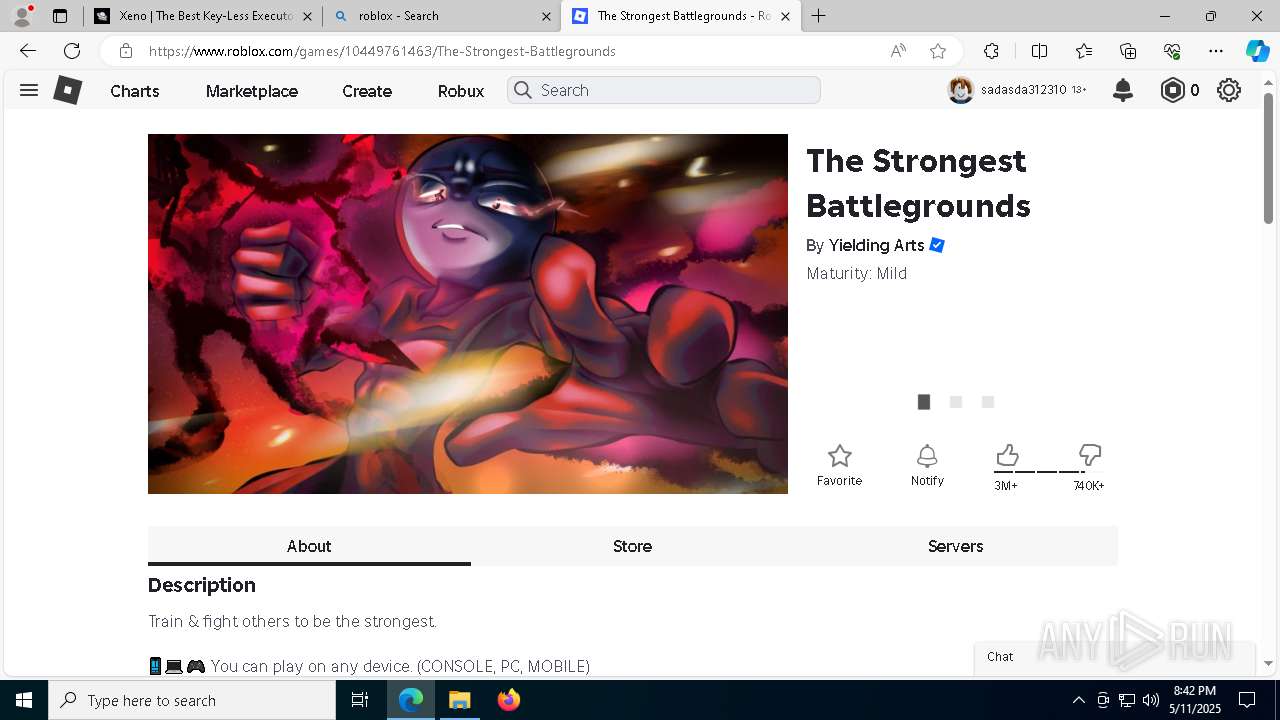Open the Windows notification center

tap(1247, 700)
